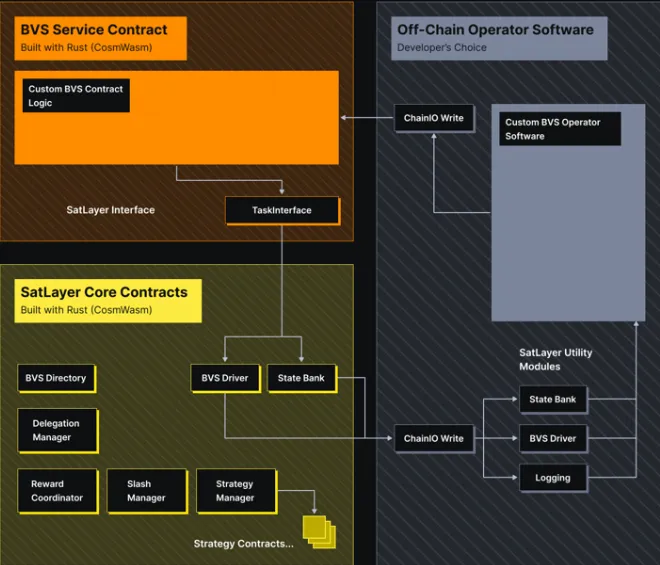Click the stacked yellow Strategy Contracts icon
Image resolution: width=660 pixels, height=565 pixels.
point(319,531)
